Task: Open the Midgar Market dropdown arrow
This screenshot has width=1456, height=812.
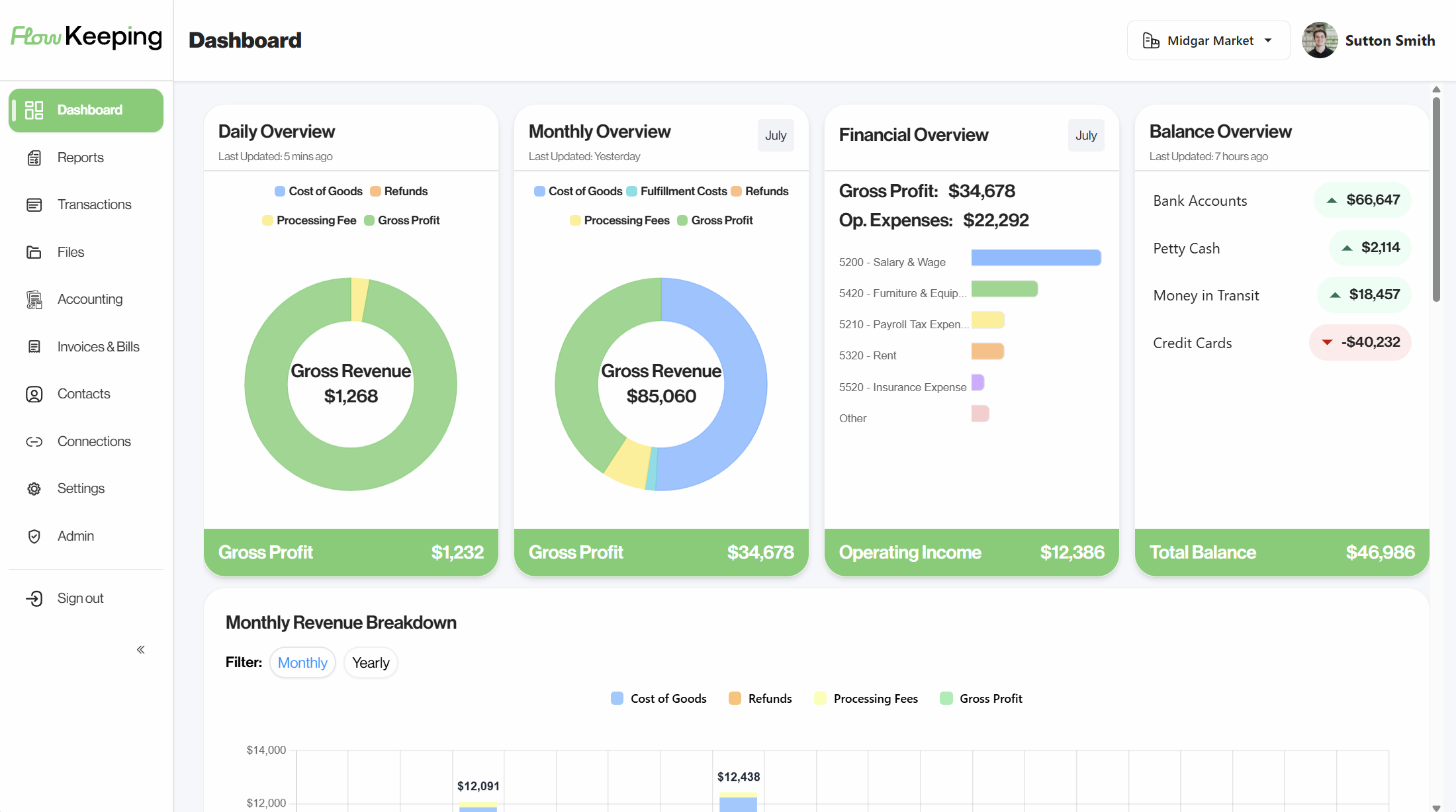Action: click(1268, 41)
